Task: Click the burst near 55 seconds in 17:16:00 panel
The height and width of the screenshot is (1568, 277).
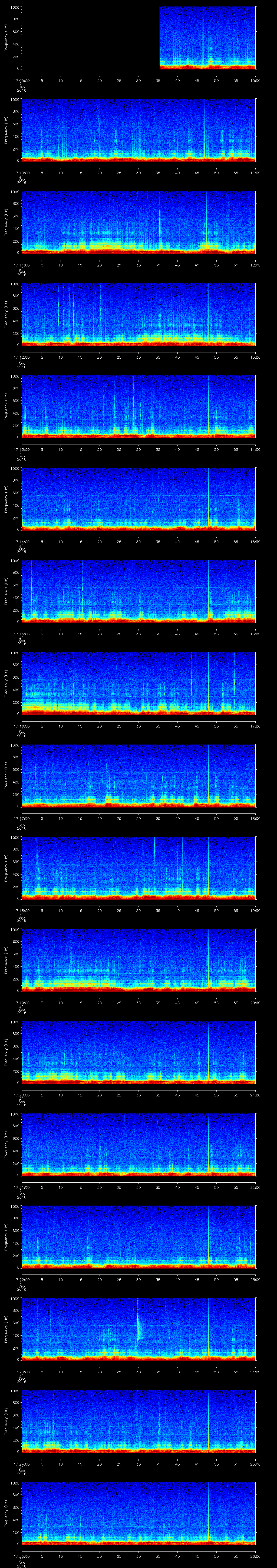Action: click(x=234, y=682)
